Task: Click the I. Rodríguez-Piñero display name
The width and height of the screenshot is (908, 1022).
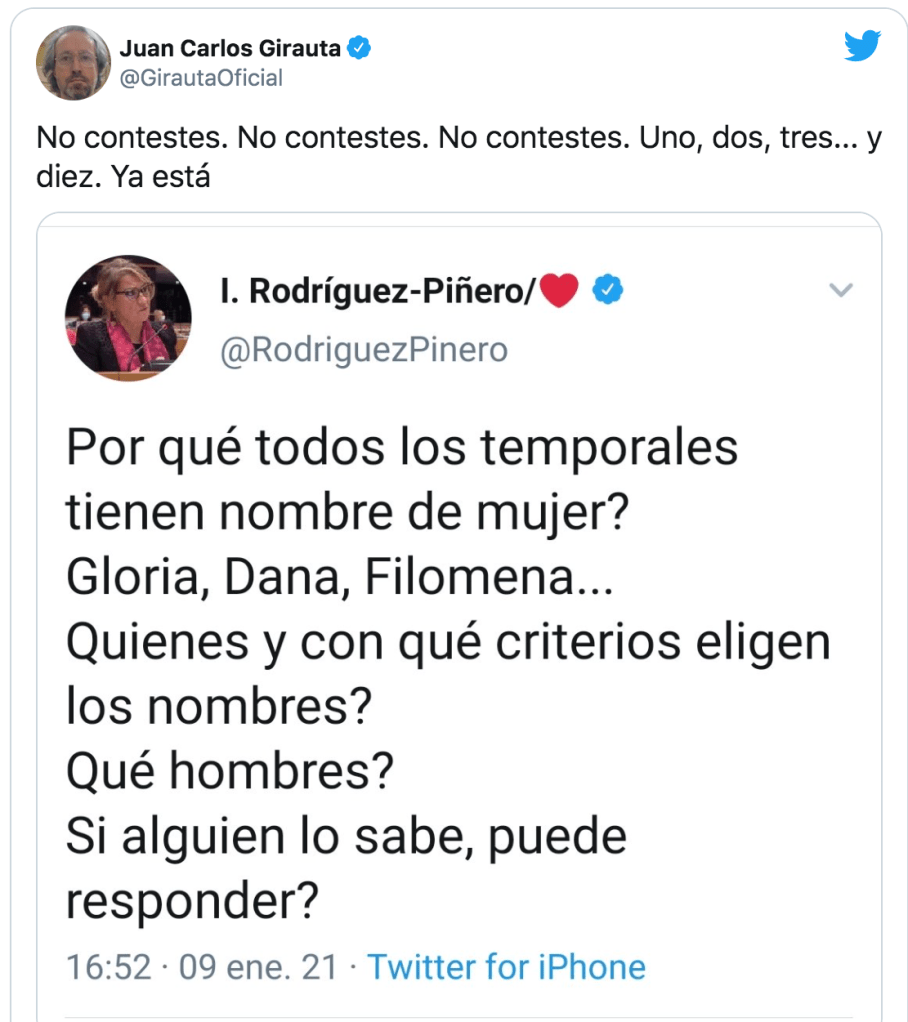Action: (x=377, y=291)
